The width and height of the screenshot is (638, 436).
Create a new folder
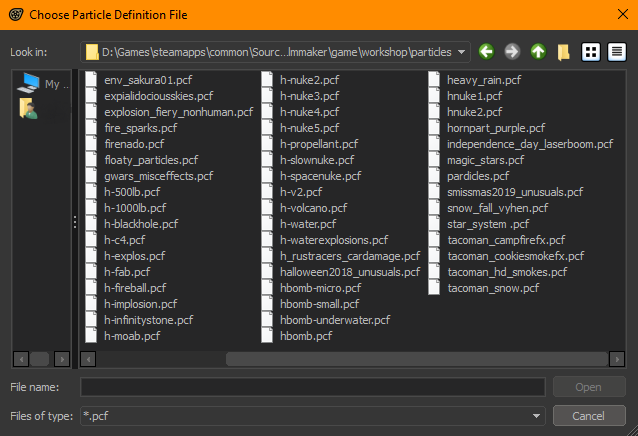coord(564,52)
